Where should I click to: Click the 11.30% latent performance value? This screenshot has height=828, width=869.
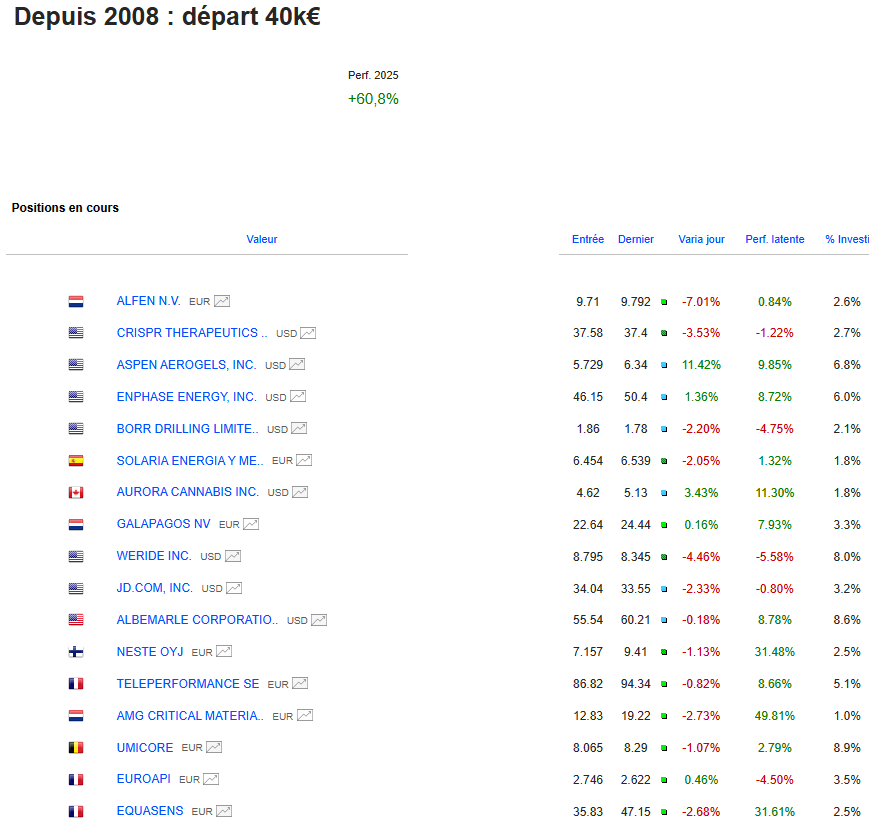pos(775,493)
